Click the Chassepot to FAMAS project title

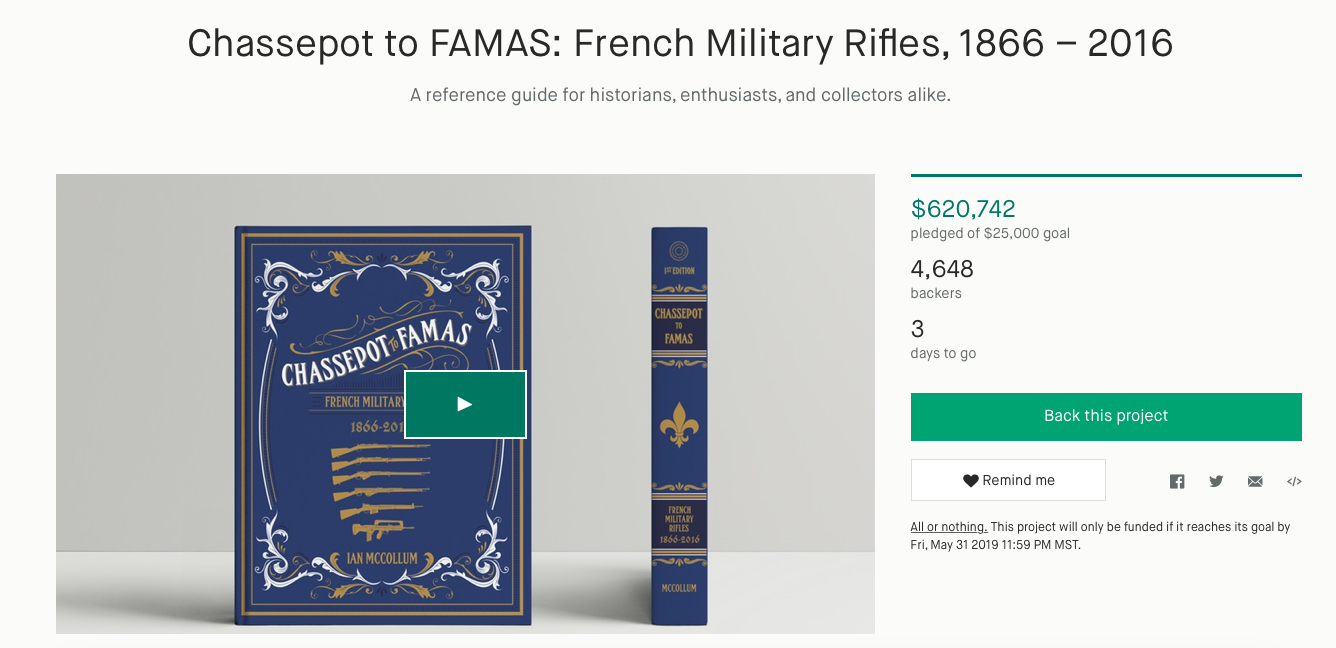tap(680, 43)
